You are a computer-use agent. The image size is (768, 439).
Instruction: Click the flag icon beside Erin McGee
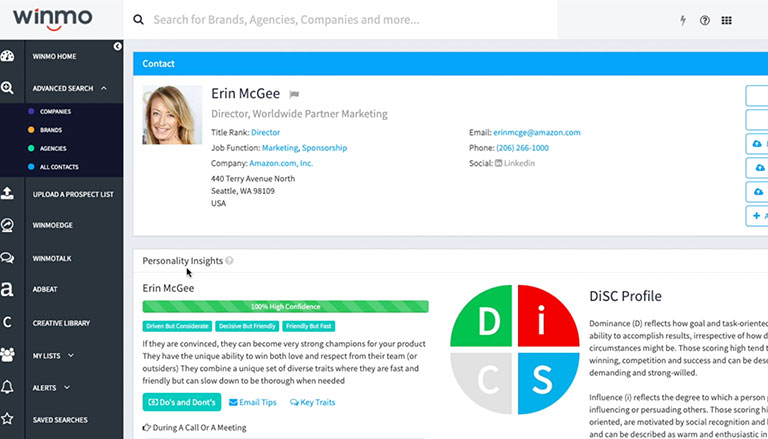(x=294, y=95)
